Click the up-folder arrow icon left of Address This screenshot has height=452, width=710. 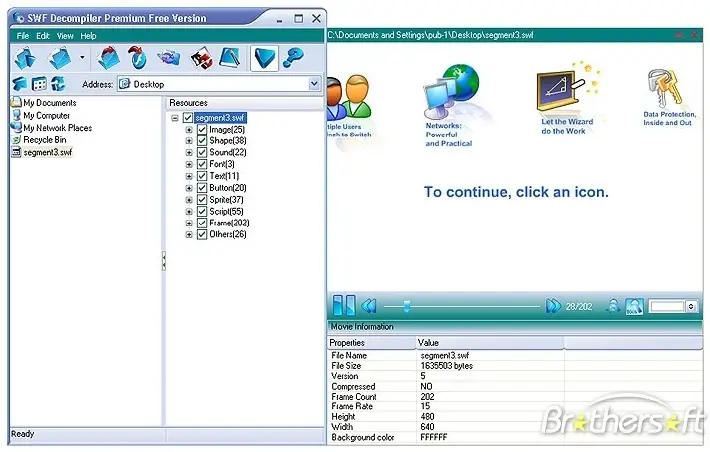tap(19, 84)
